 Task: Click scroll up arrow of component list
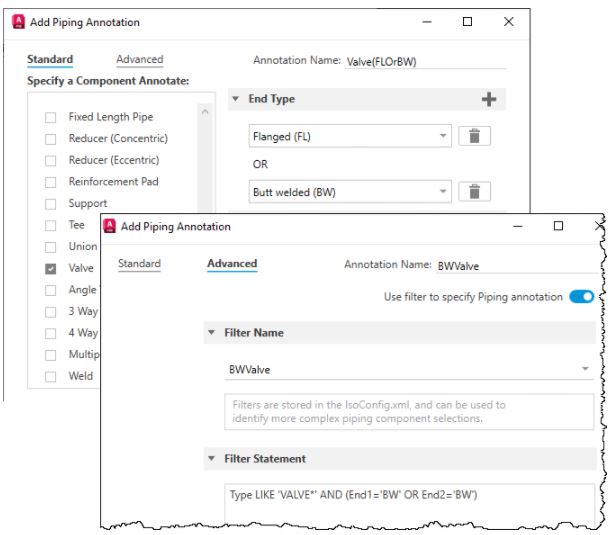click(x=205, y=112)
